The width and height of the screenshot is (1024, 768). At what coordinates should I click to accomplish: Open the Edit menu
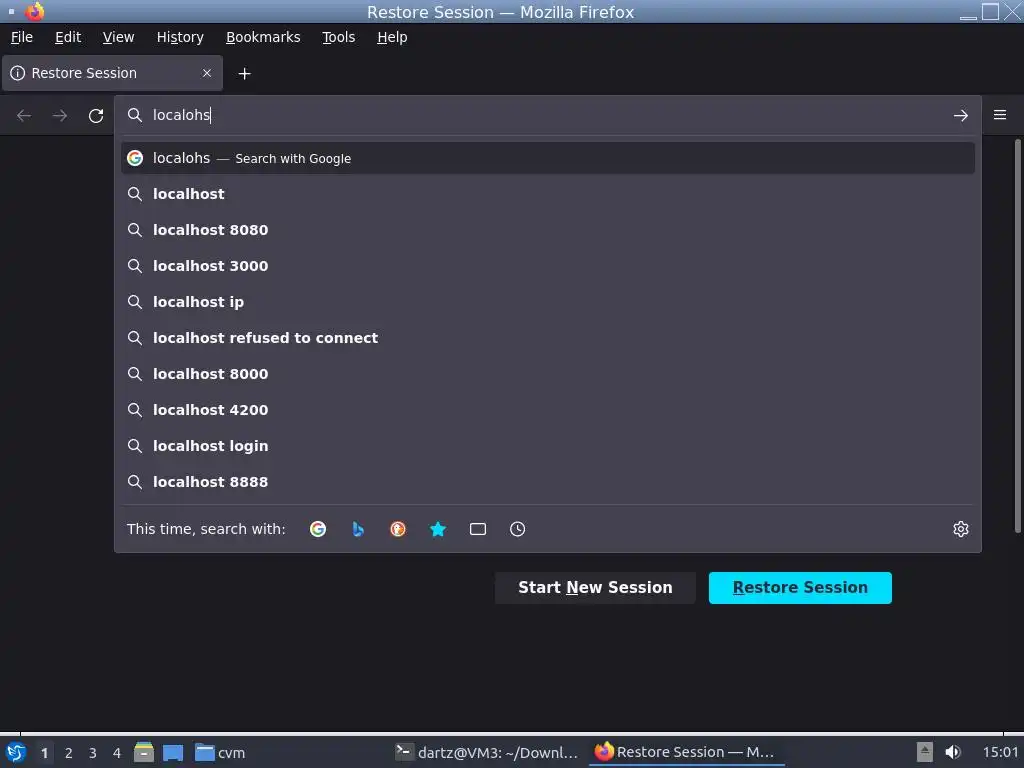click(68, 37)
